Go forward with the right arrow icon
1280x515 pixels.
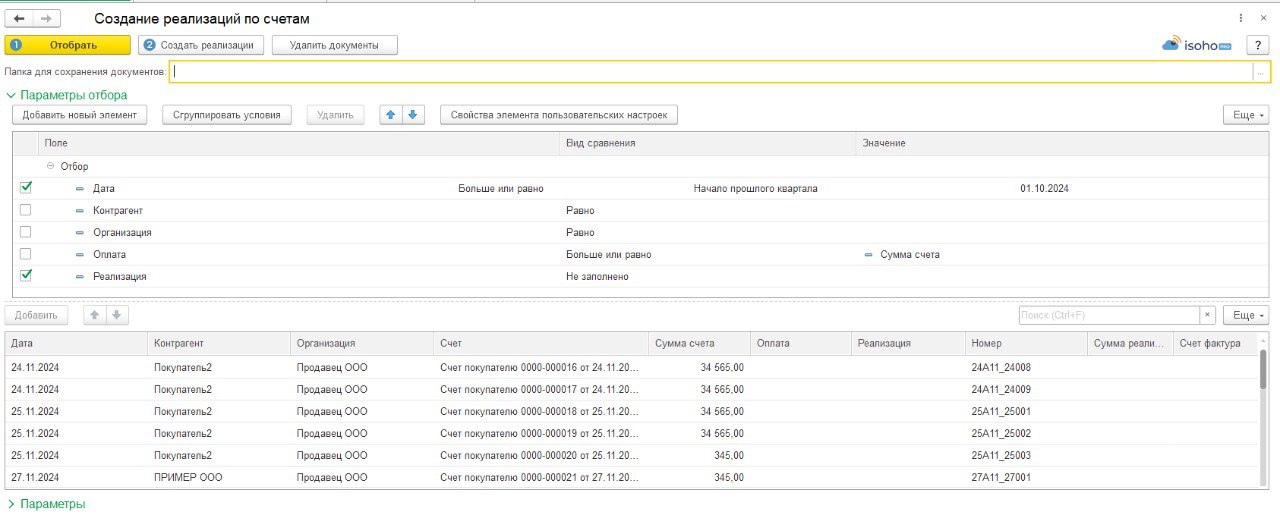(47, 18)
